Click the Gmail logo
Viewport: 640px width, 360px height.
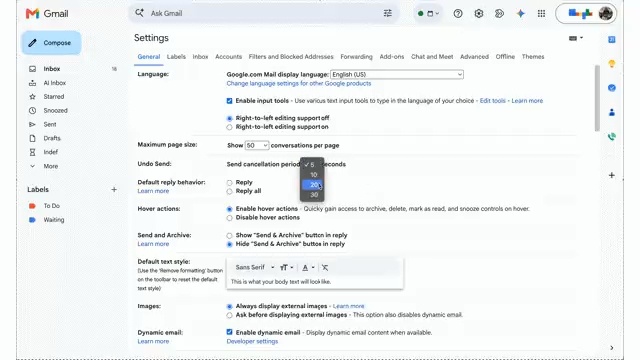pos(47,13)
